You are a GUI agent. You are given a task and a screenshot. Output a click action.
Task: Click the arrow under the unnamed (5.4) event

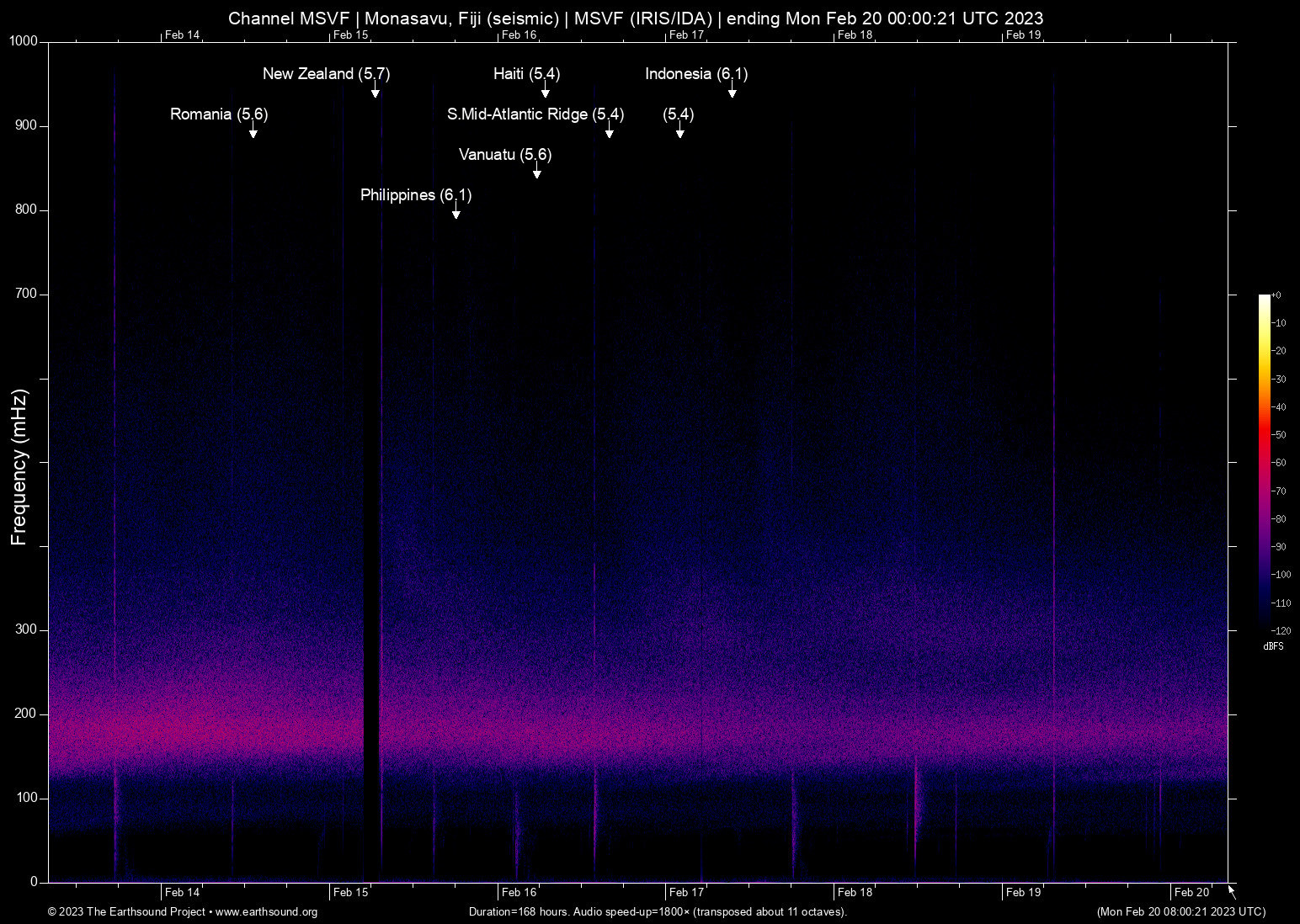679,130
